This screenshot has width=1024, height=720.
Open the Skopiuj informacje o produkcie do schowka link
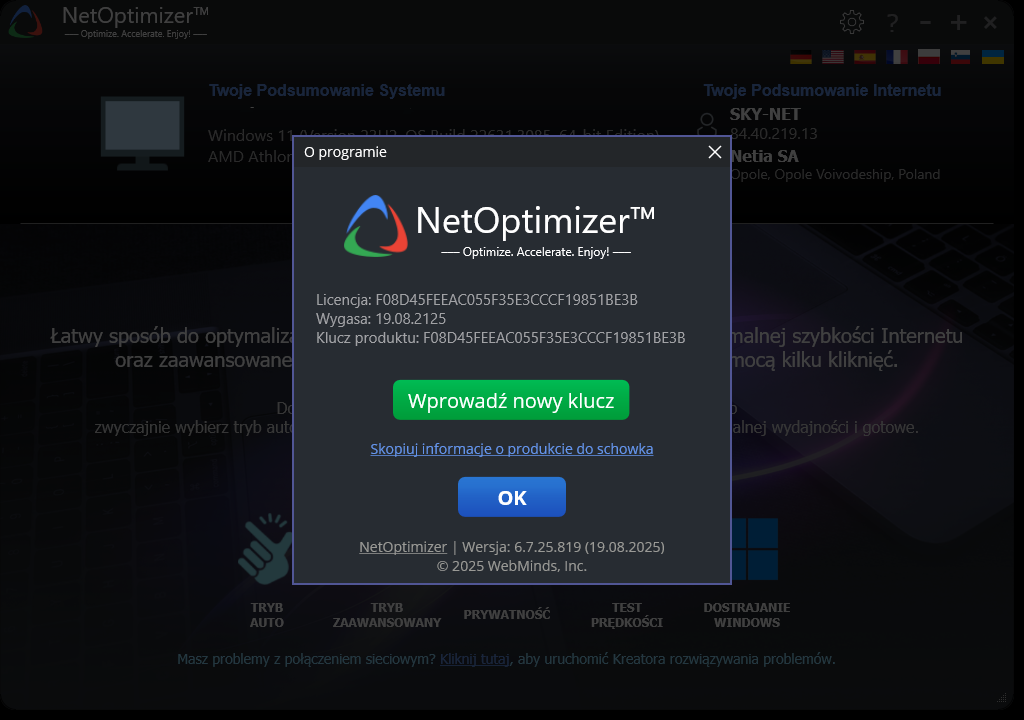(x=511, y=449)
